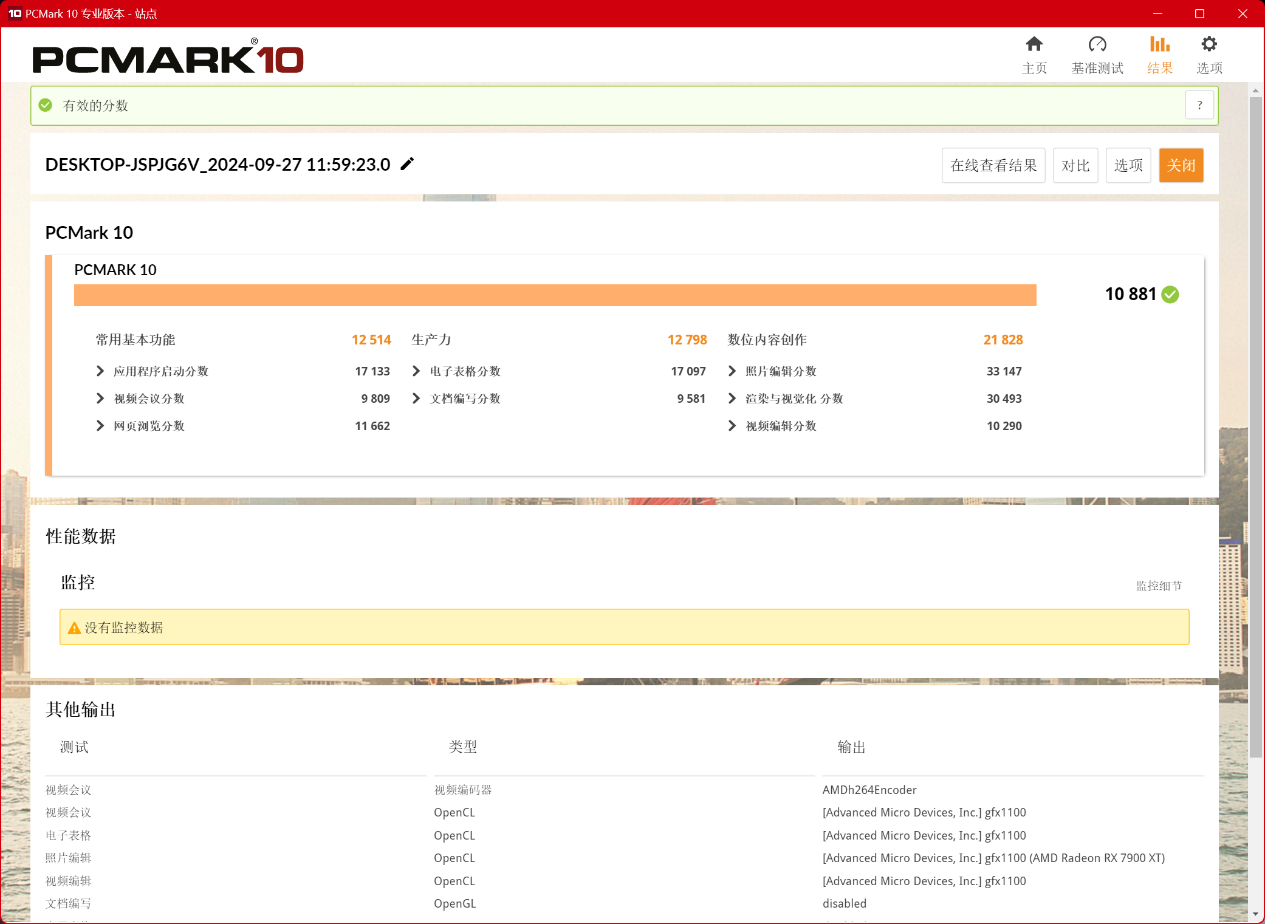Viewport: 1265px width, 924px height.
Task: Open the 监控细节 link
Action: coord(1158,586)
